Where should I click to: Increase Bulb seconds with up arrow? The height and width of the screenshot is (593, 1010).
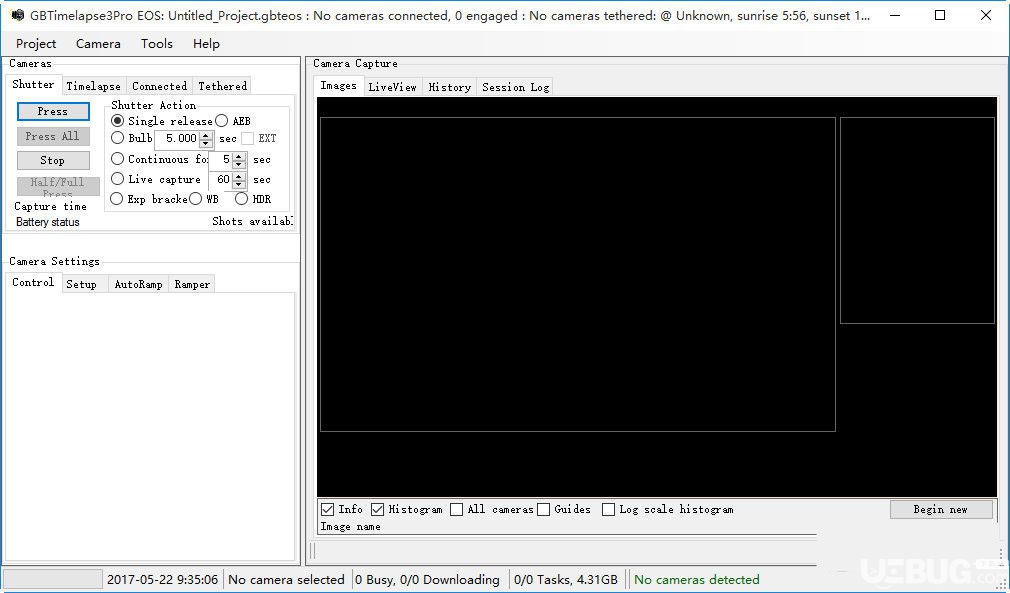tap(206, 135)
